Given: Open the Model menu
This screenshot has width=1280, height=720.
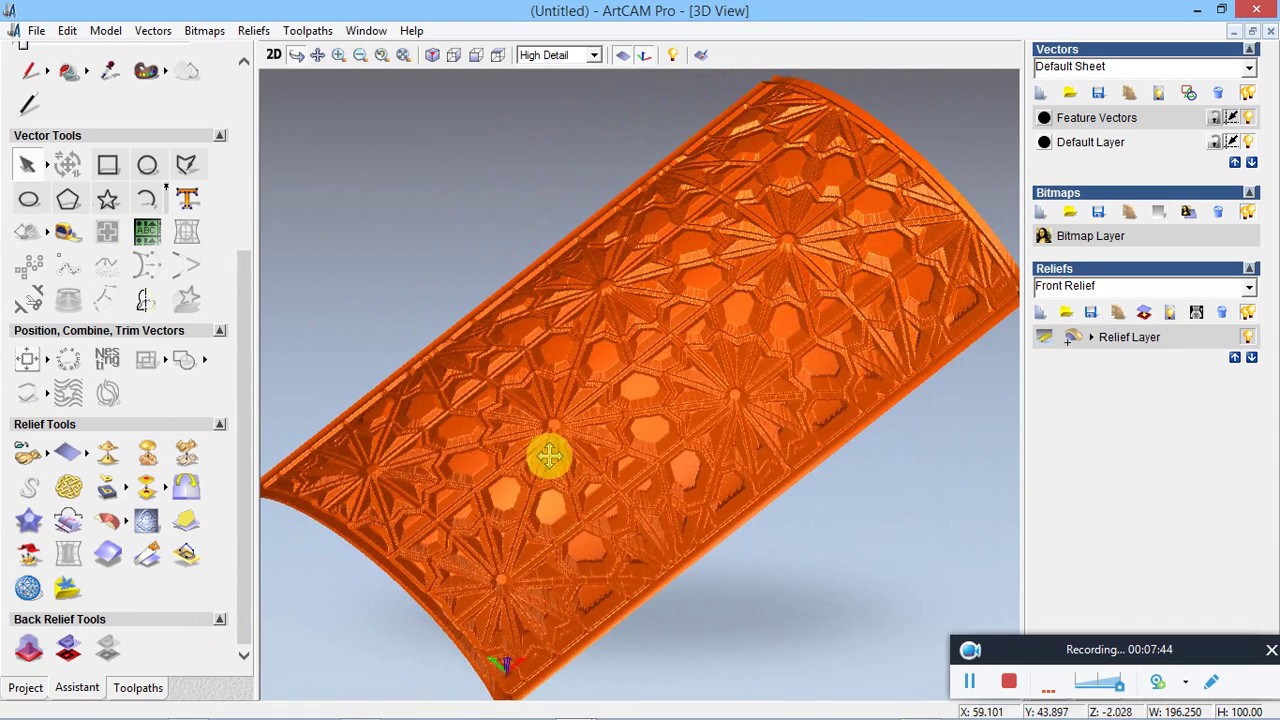Looking at the screenshot, I should point(106,31).
